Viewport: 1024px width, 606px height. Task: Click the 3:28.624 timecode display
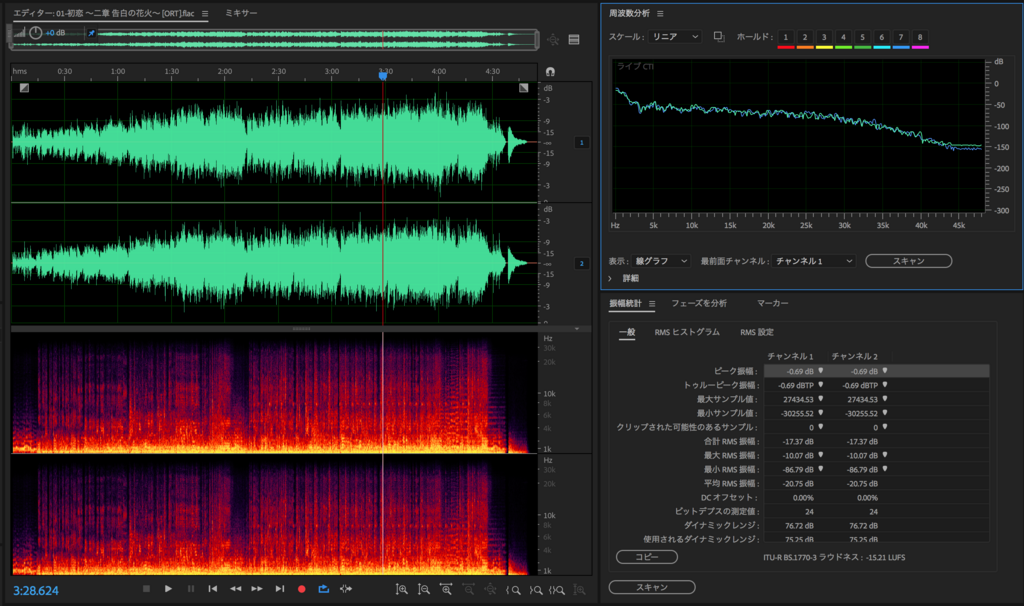(x=36, y=591)
